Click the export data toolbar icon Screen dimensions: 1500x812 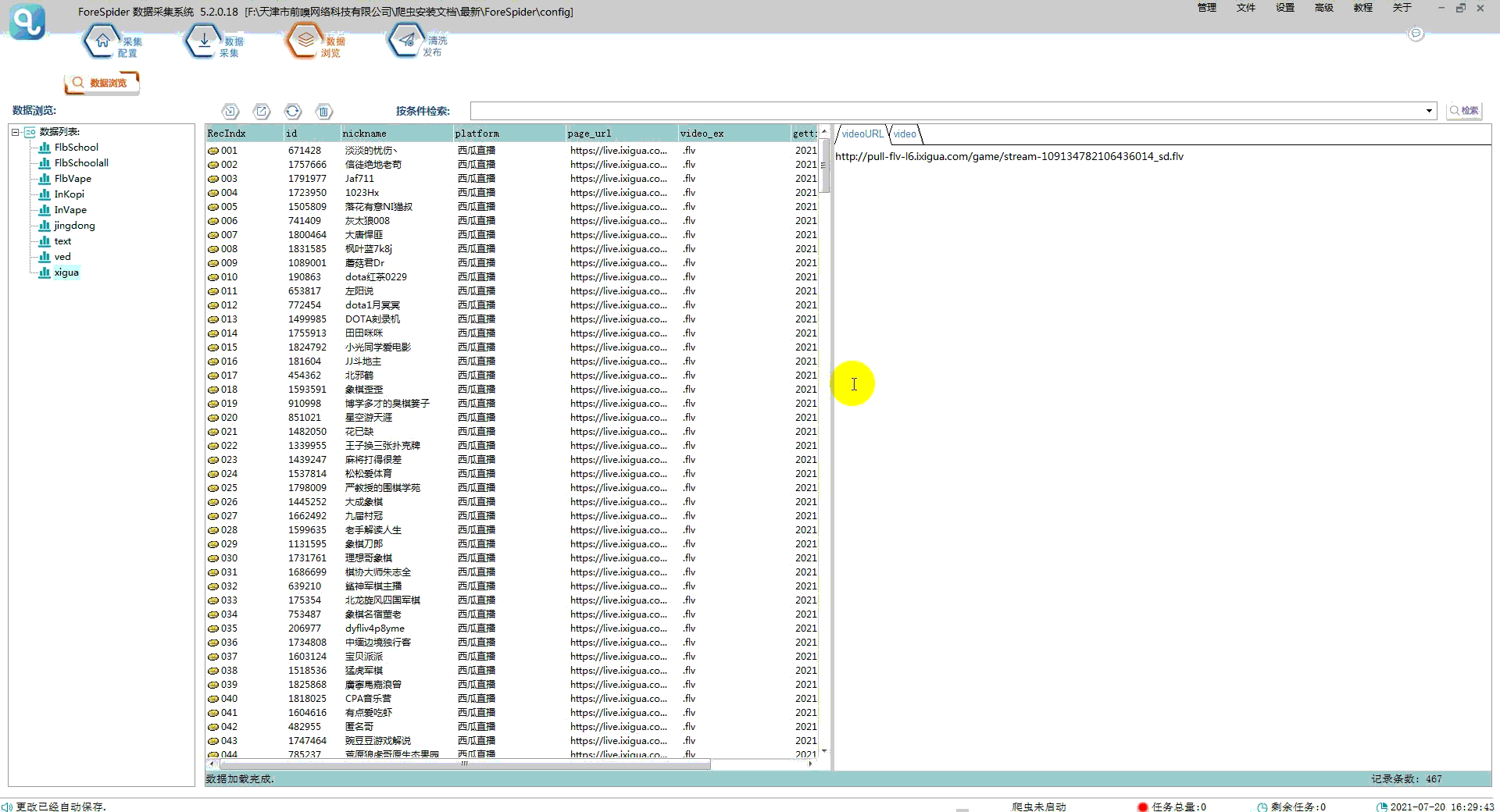[262, 111]
